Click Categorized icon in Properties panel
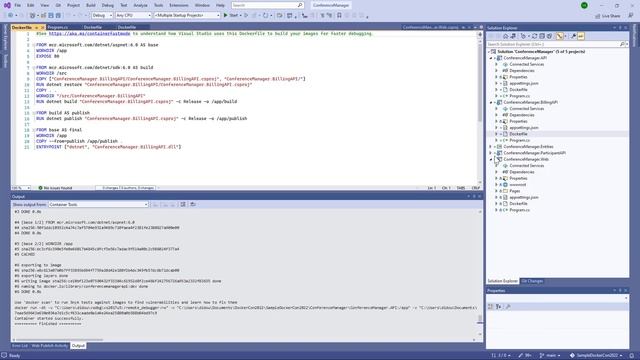Screen dimensions: 640x360 [x=491, y=307]
